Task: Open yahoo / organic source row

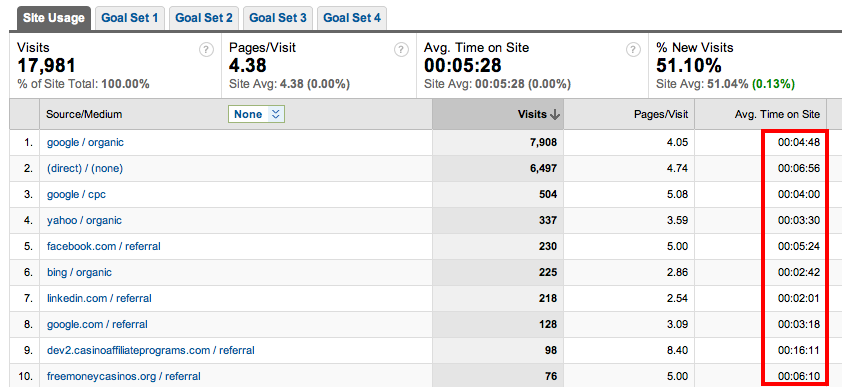Action: 84,220
